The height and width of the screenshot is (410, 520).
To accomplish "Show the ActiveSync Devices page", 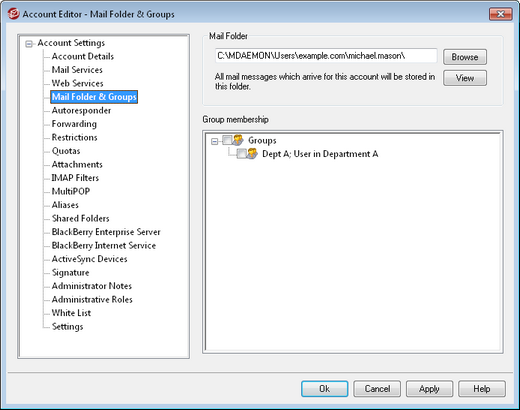I will (89, 259).
